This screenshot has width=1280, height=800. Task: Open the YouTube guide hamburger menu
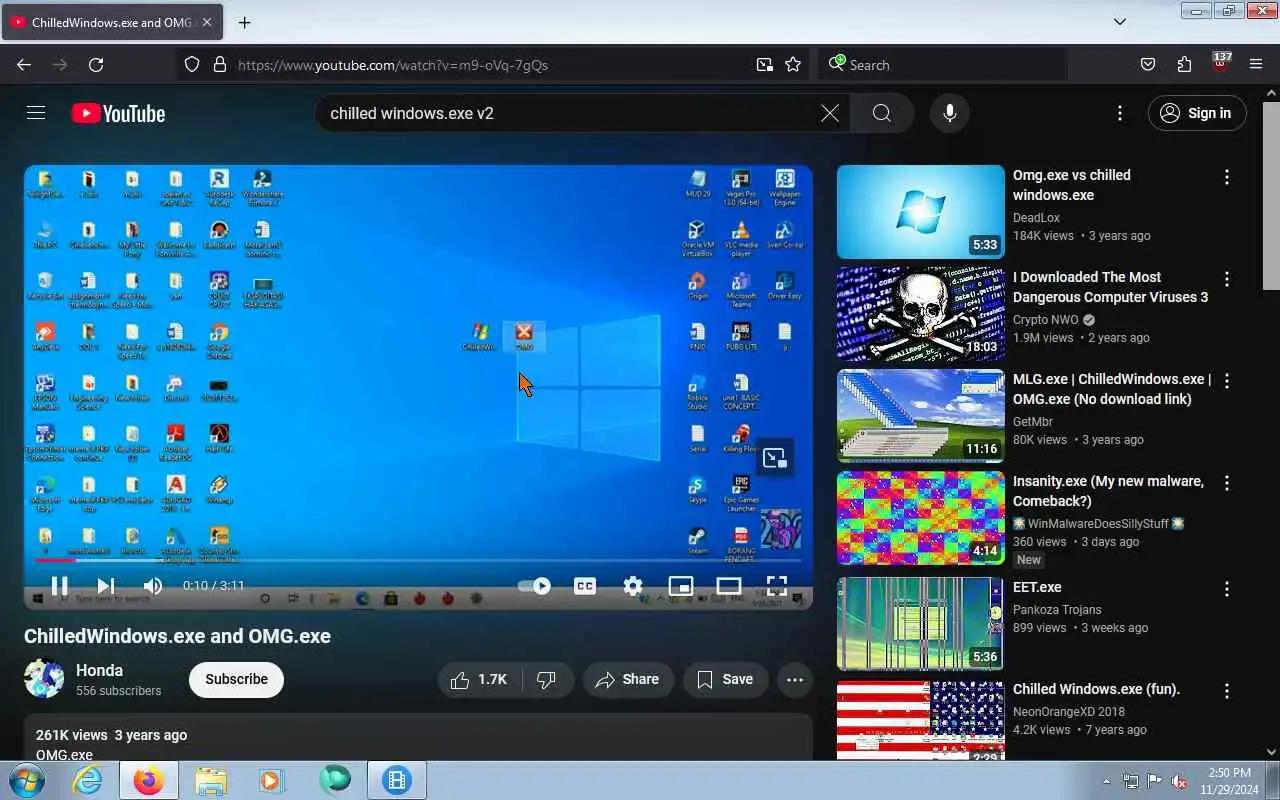pyautogui.click(x=36, y=113)
